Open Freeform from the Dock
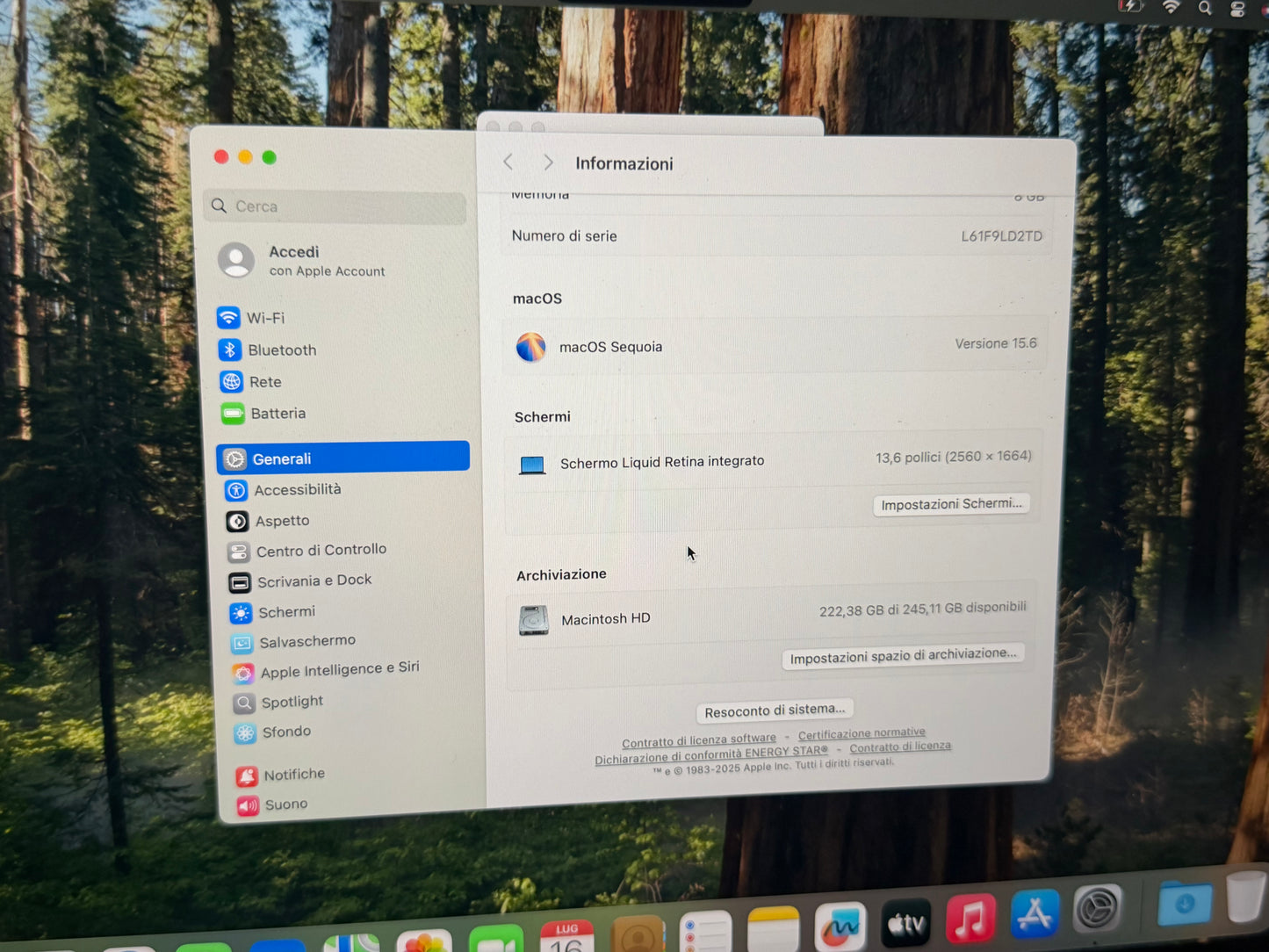This screenshot has height=952, width=1269. pyautogui.click(x=840, y=927)
